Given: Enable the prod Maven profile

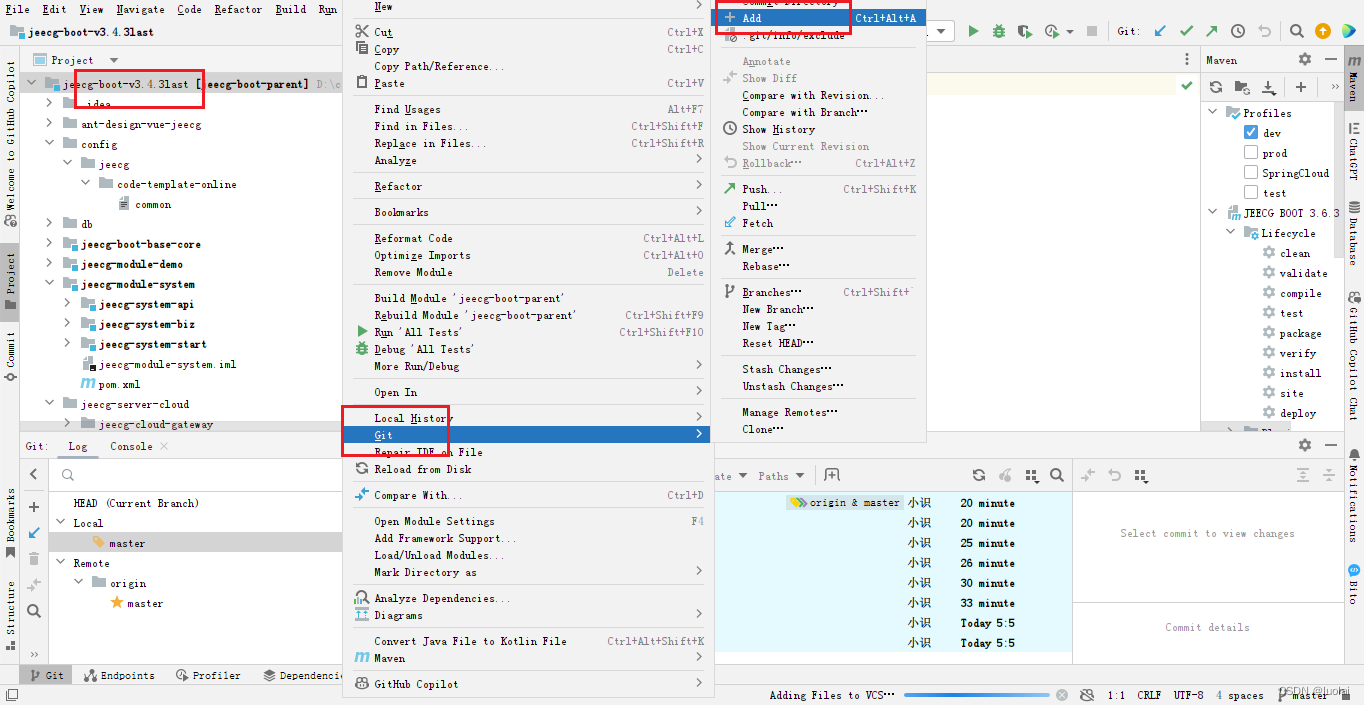Looking at the screenshot, I should 1251,152.
